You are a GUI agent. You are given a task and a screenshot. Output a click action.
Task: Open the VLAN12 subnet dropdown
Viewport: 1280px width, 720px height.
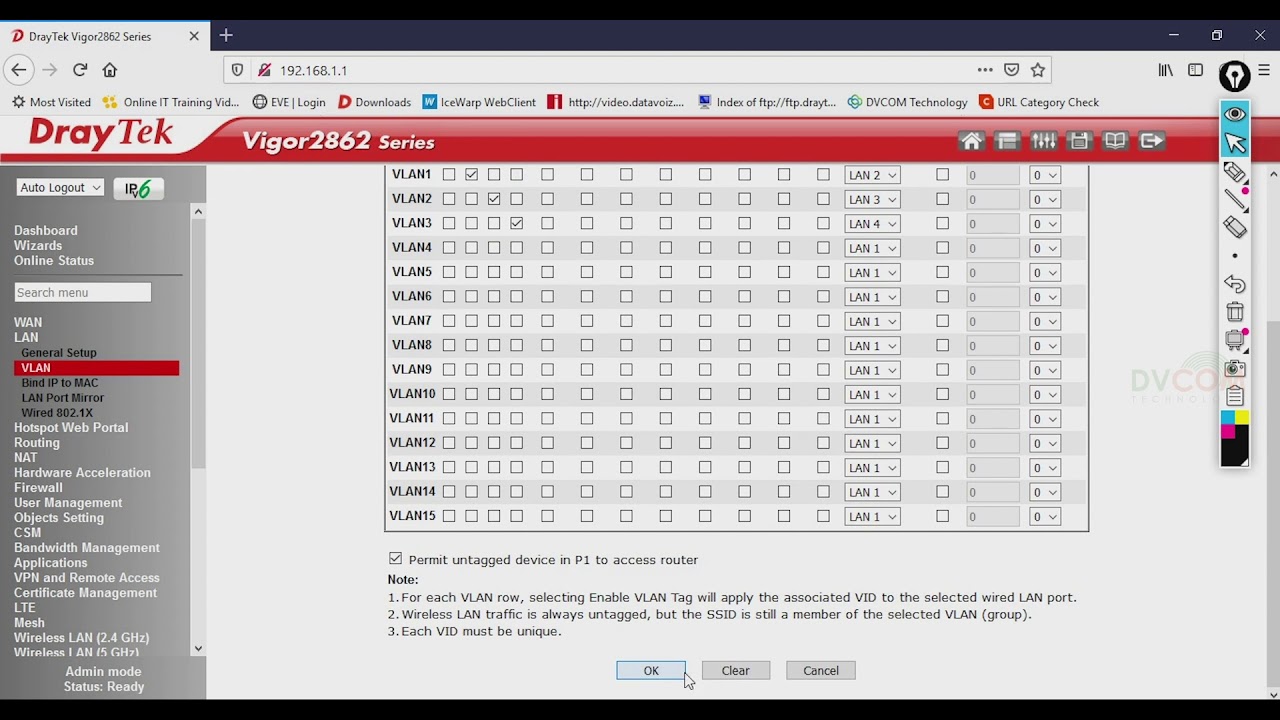tap(872, 443)
